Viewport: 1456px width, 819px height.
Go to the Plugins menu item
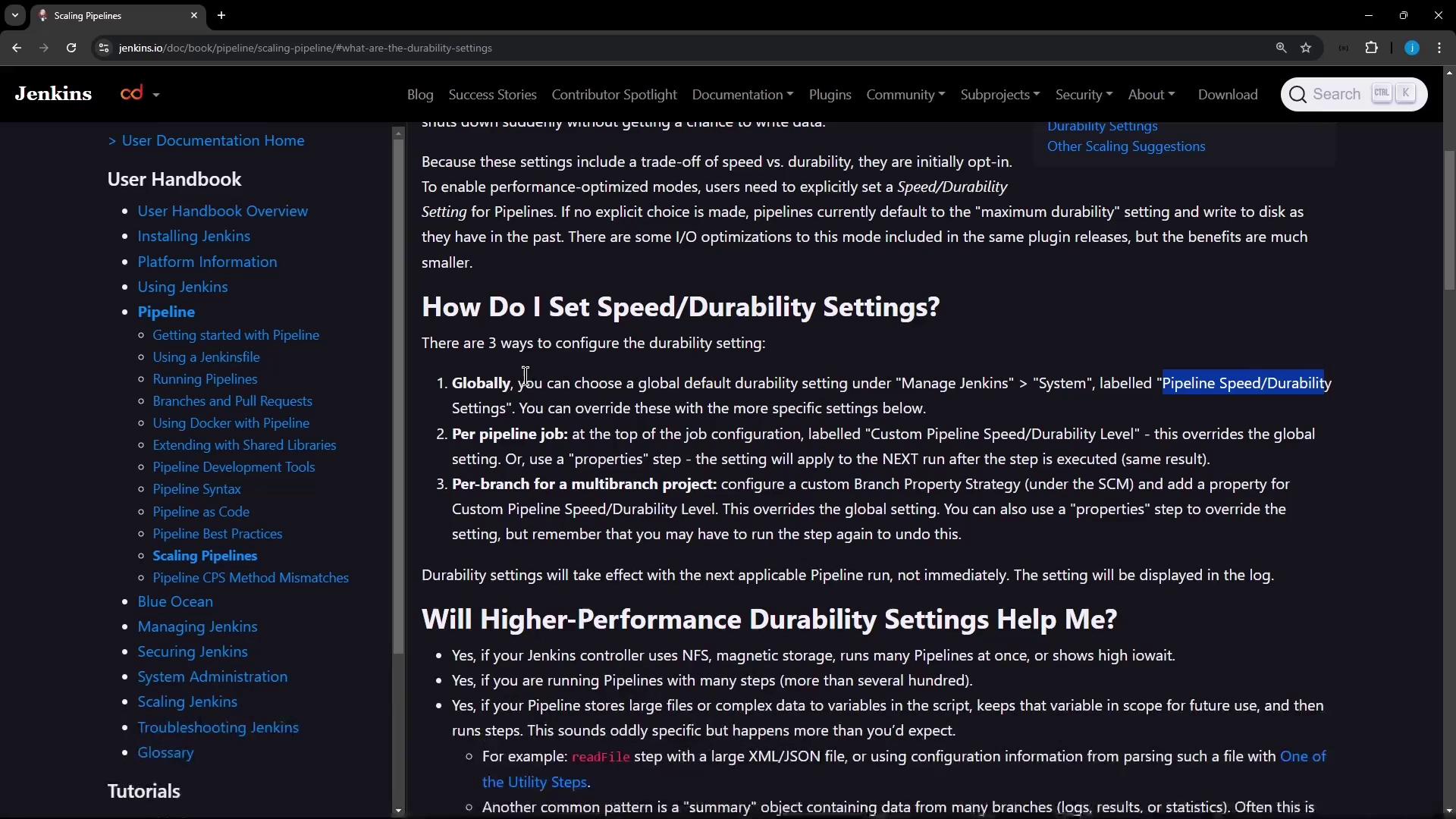pos(830,95)
